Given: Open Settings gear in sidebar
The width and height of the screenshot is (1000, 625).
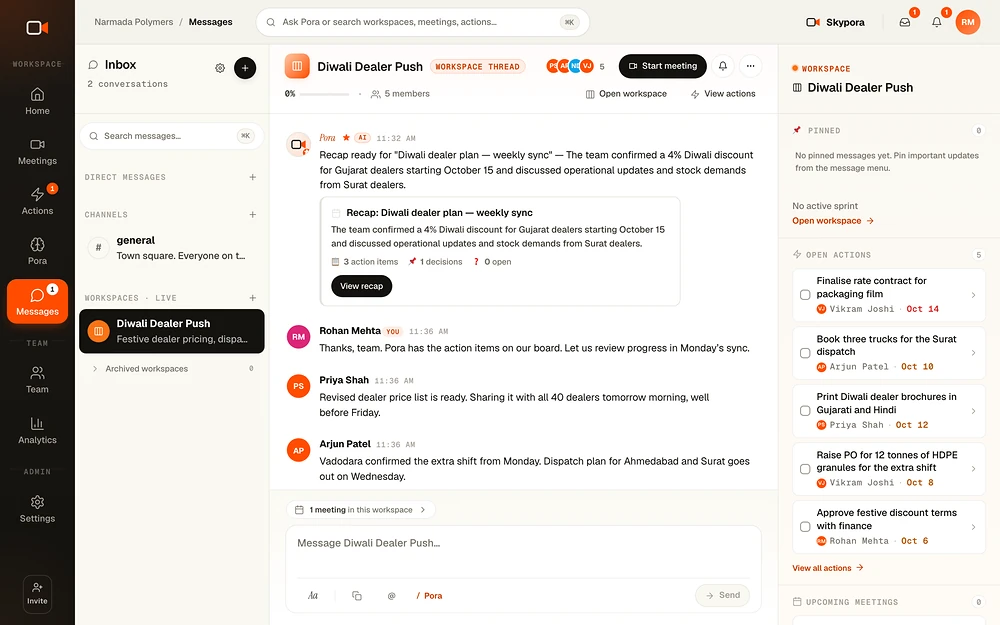Looking at the screenshot, I should point(37,509).
